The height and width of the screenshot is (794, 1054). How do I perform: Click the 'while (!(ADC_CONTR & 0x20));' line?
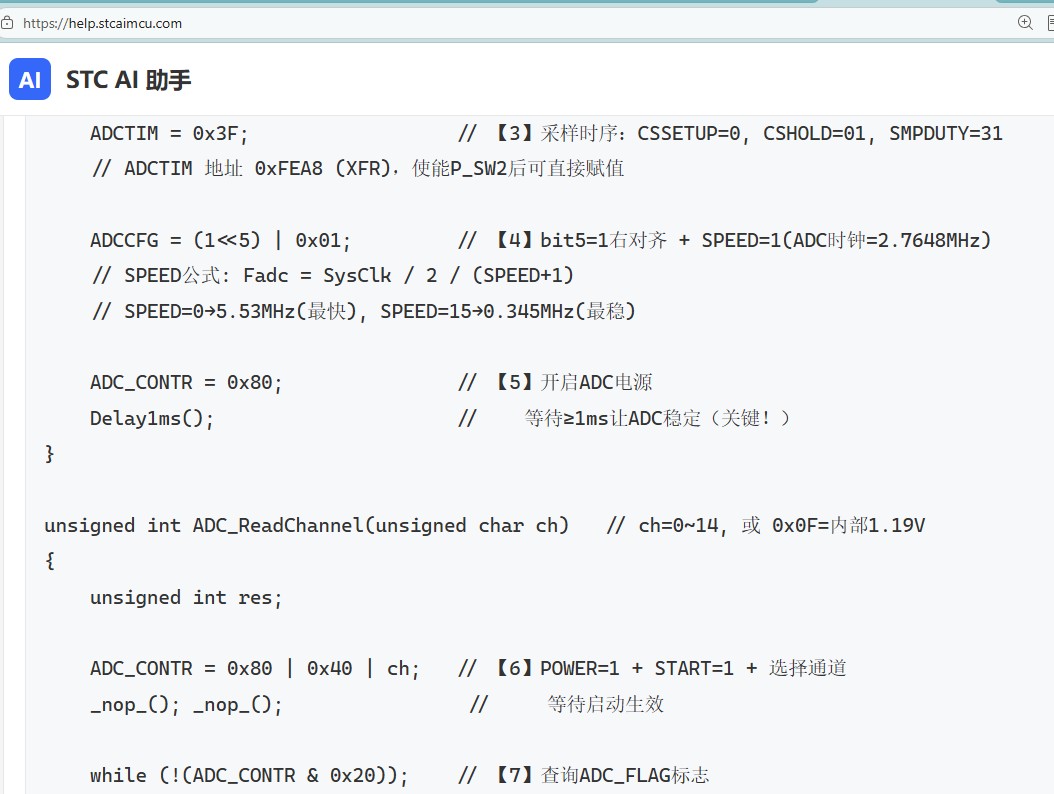pos(249,775)
